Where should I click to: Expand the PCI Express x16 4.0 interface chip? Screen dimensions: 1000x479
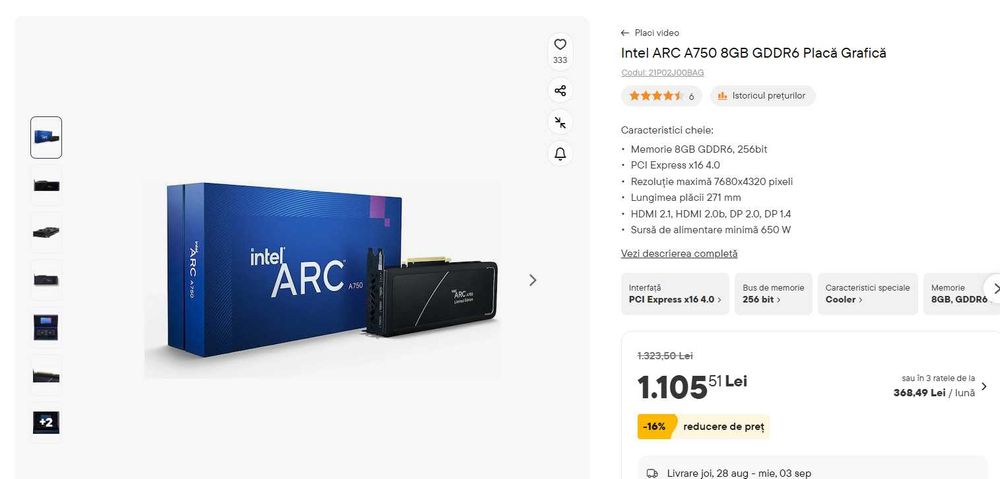click(x=675, y=294)
